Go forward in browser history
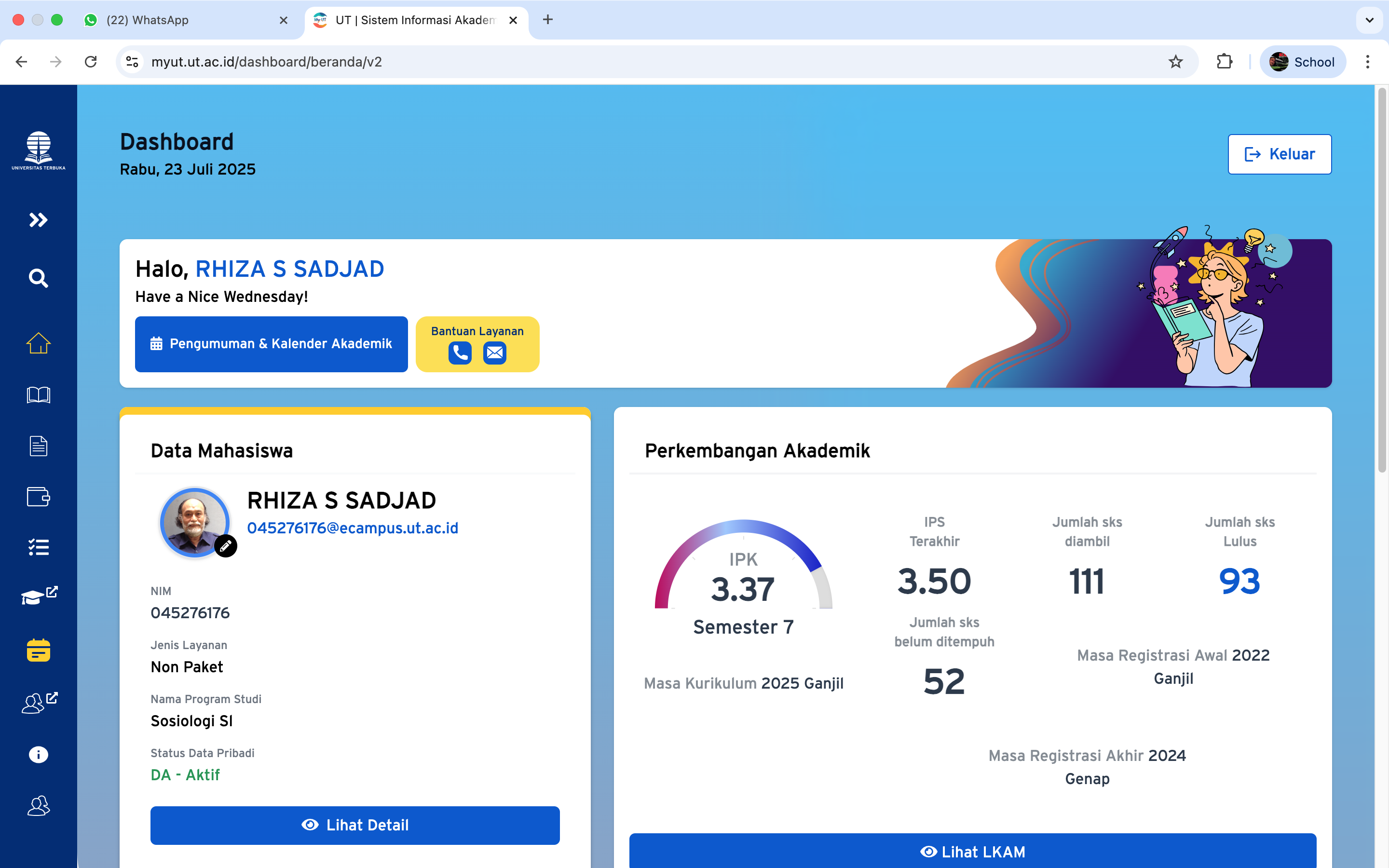Image resolution: width=1389 pixels, height=868 pixels. [55, 61]
